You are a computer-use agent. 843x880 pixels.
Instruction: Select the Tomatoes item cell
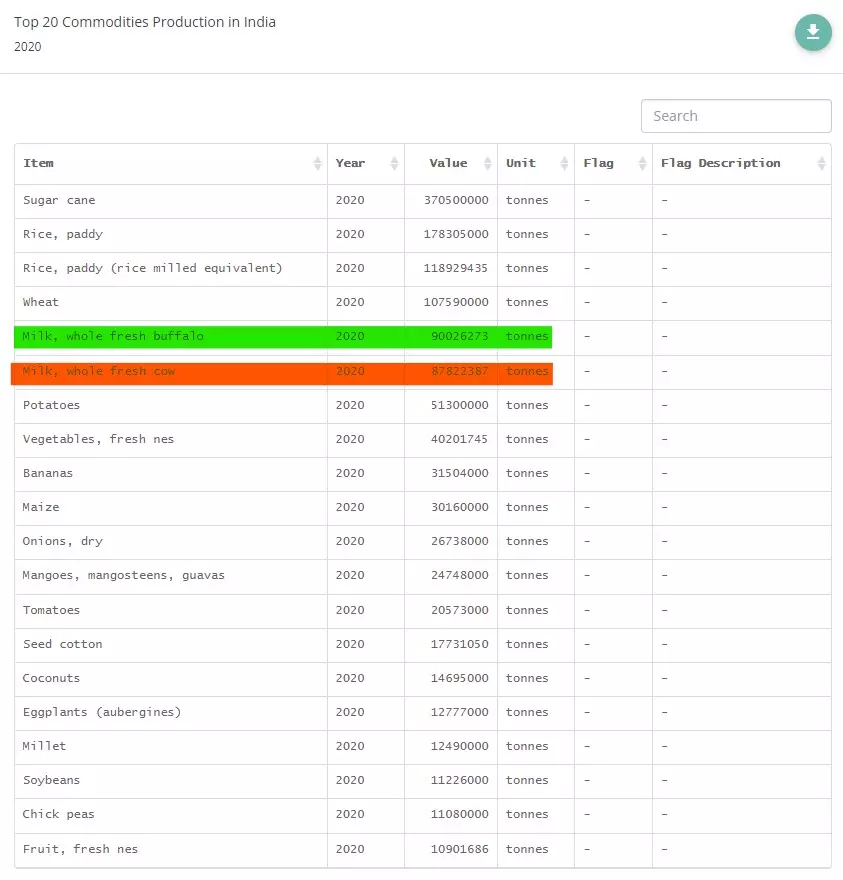171,611
